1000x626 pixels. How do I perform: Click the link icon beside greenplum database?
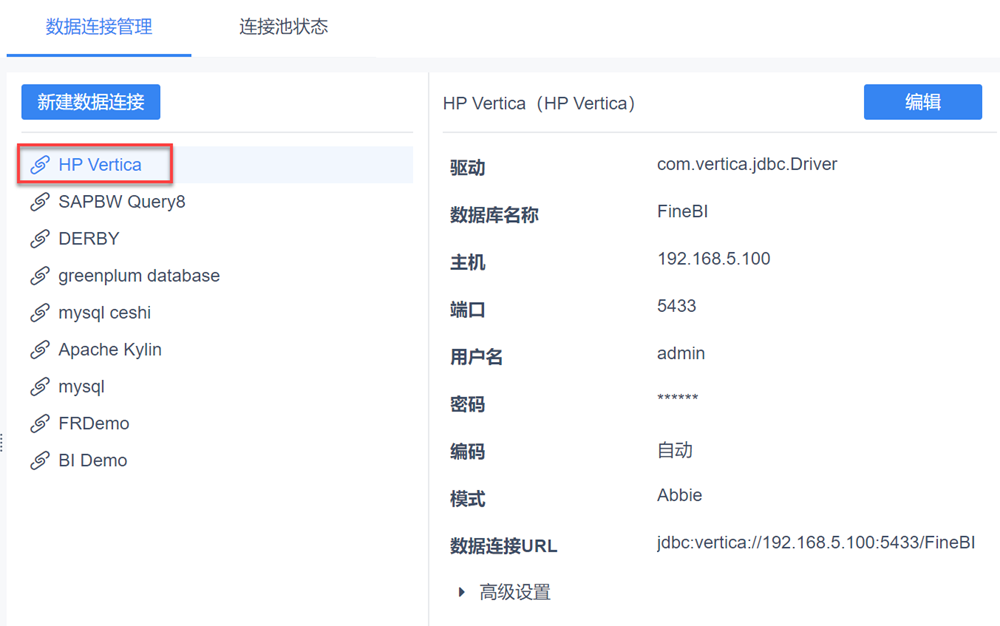[40, 276]
